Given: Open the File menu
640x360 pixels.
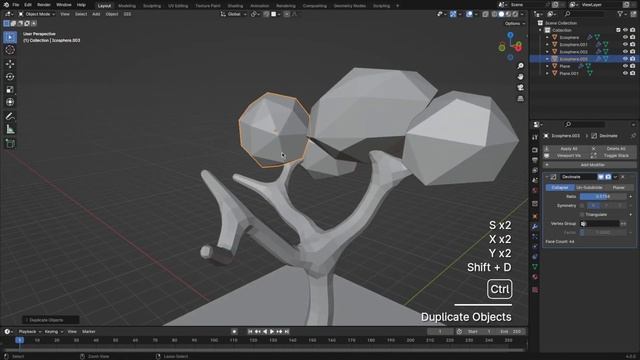Looking at the screenshot, I should (x=16, y=5).
